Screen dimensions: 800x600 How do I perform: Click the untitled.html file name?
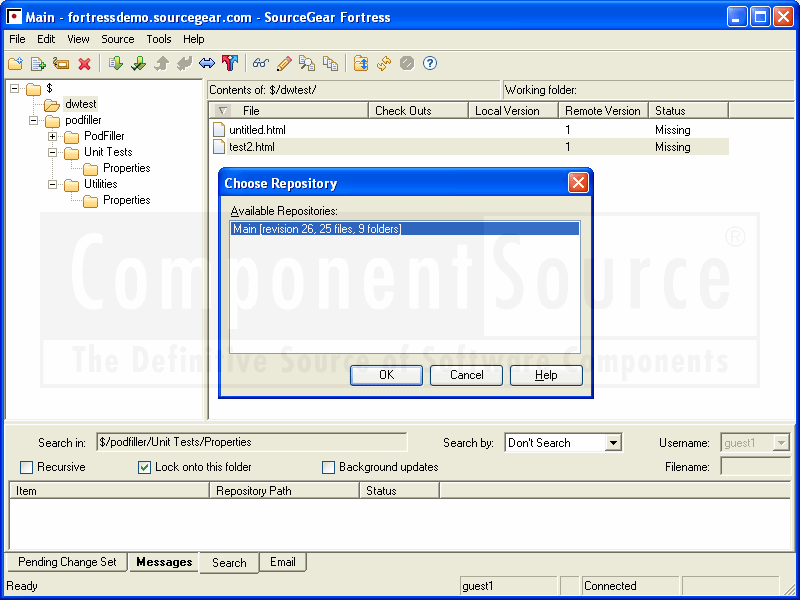pos(258,130)
